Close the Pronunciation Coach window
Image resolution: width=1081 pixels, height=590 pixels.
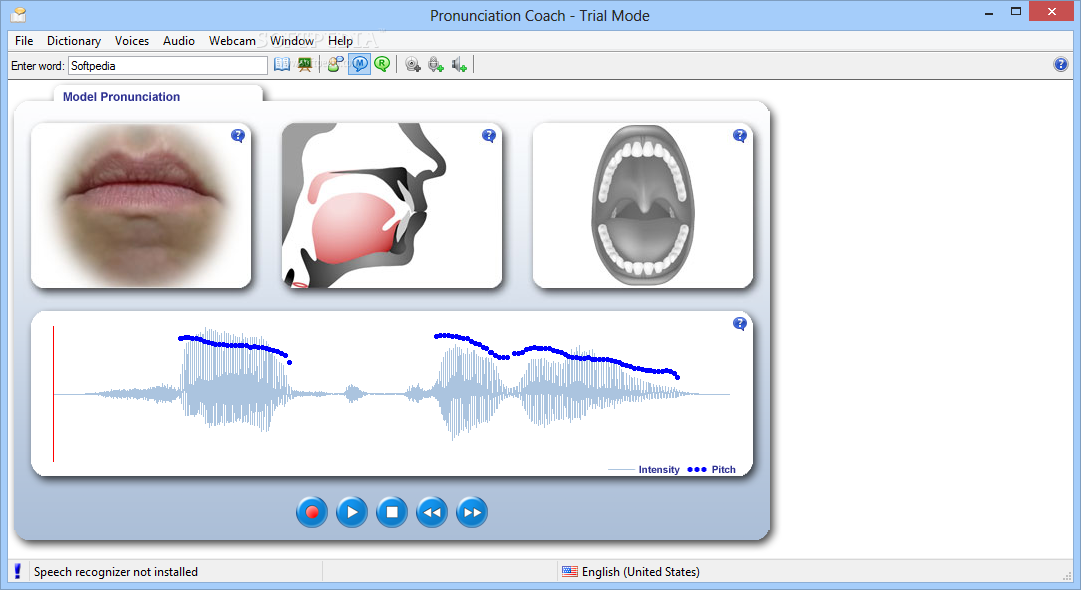click(1051, 12)
